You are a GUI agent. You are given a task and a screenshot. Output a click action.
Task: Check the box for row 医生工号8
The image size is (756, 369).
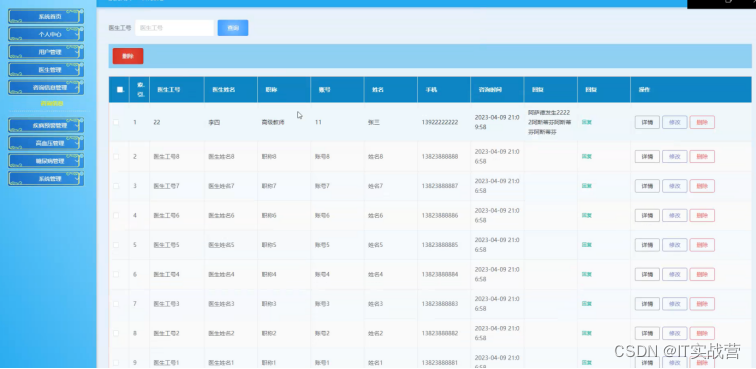pyautogui.click(x=116, y=156)
